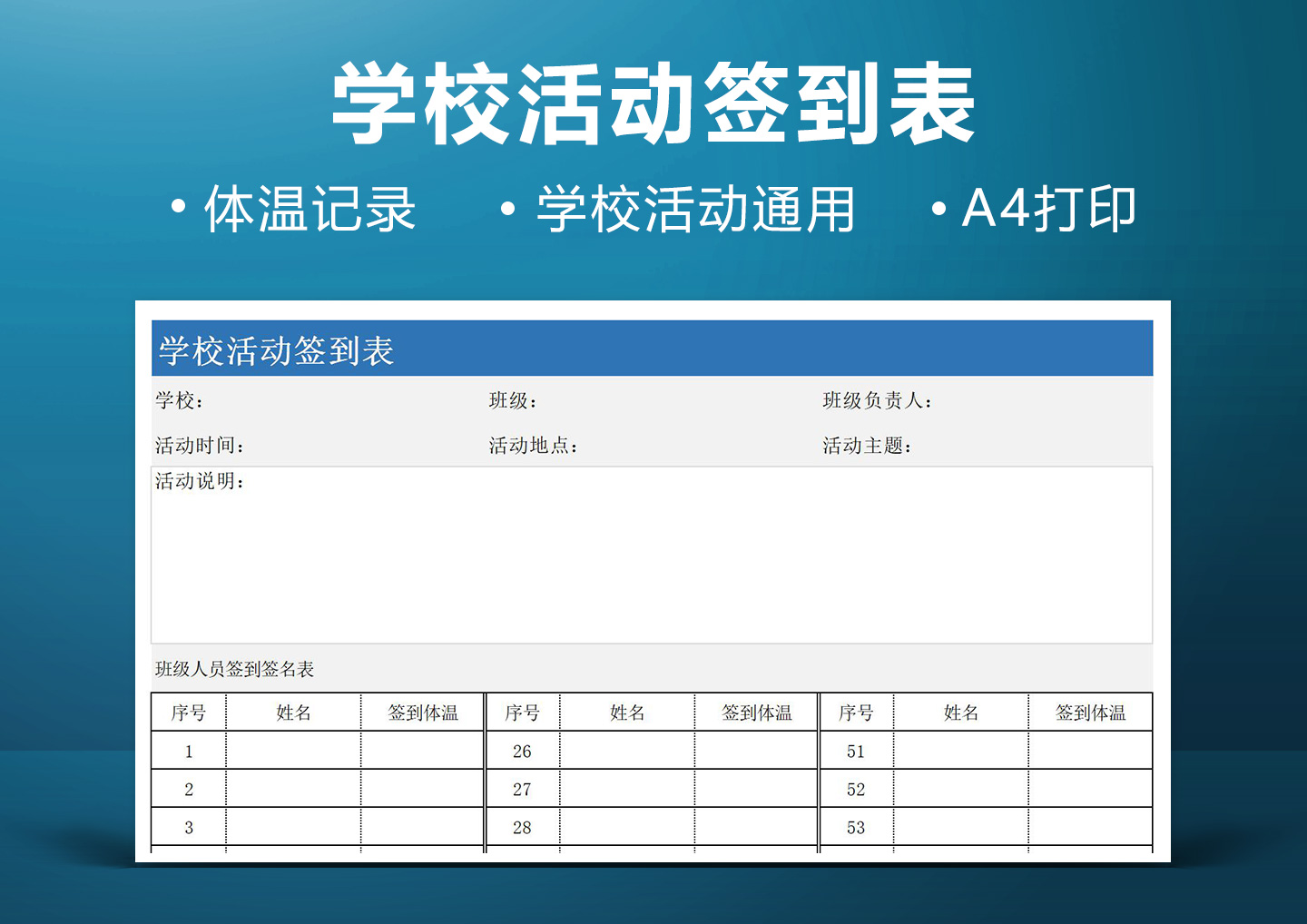Select the empty 姓名 cell in row 2

[x=293, y=789]
